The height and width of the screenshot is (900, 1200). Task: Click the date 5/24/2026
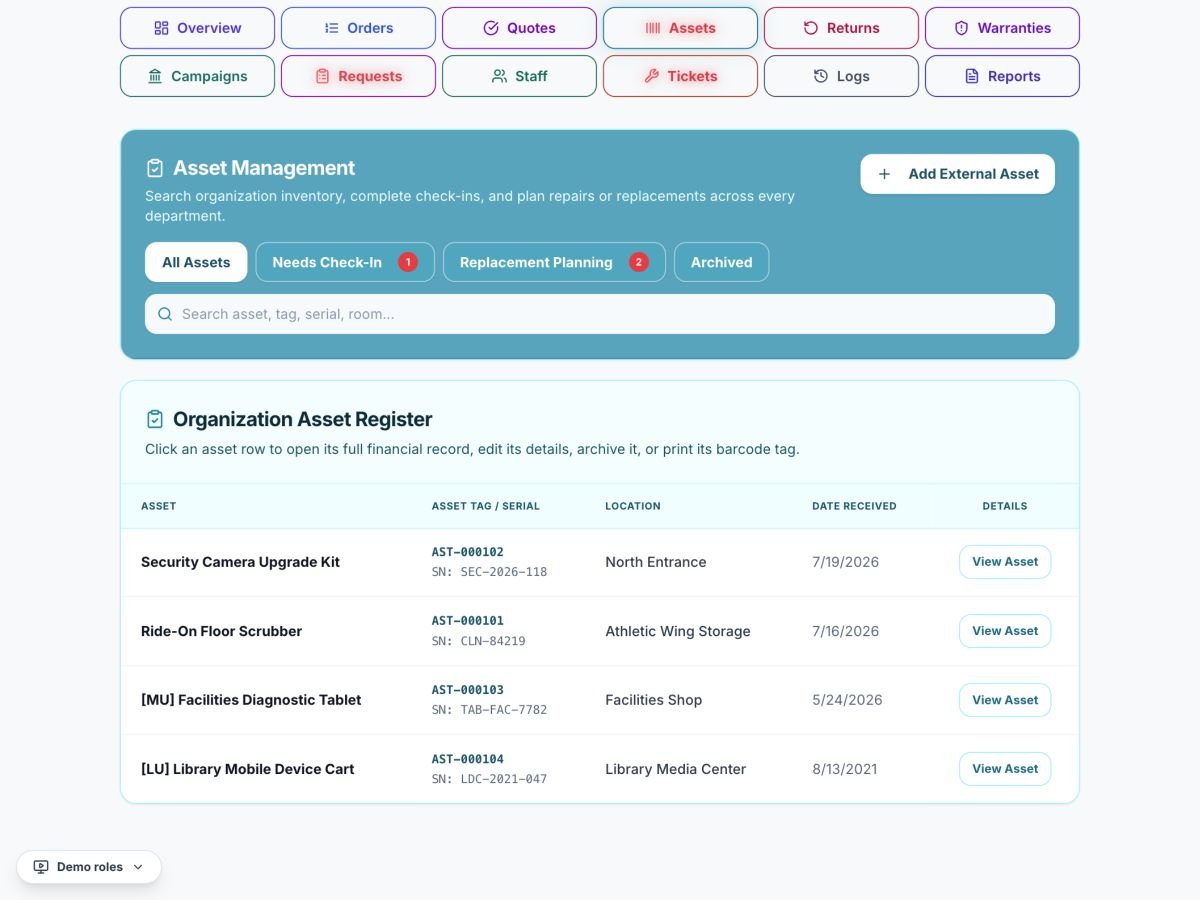coord(847,700)
